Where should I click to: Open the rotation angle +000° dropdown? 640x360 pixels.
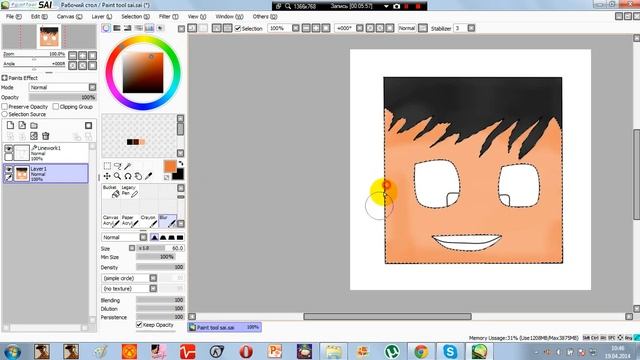click(x=360, y=28)
